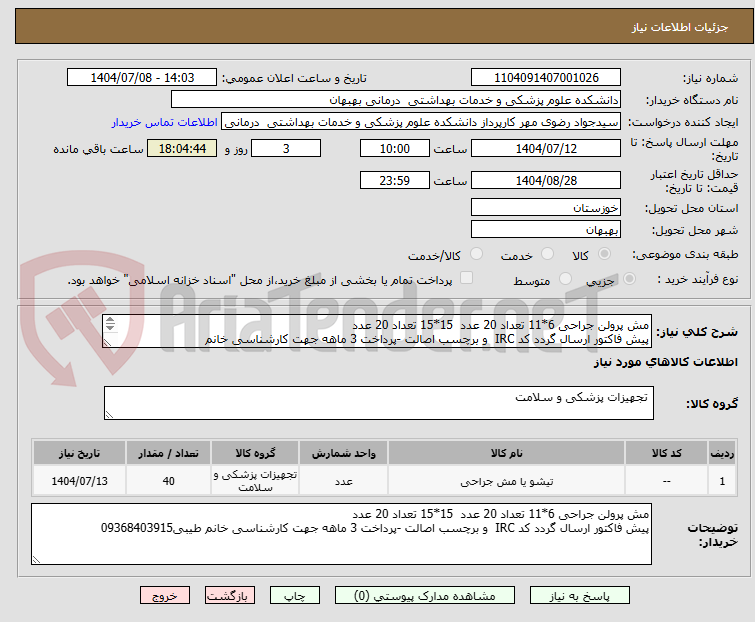Screen dimensions: 755x622
Task: Click the row number cell 1
Action: tap(722, 481)
